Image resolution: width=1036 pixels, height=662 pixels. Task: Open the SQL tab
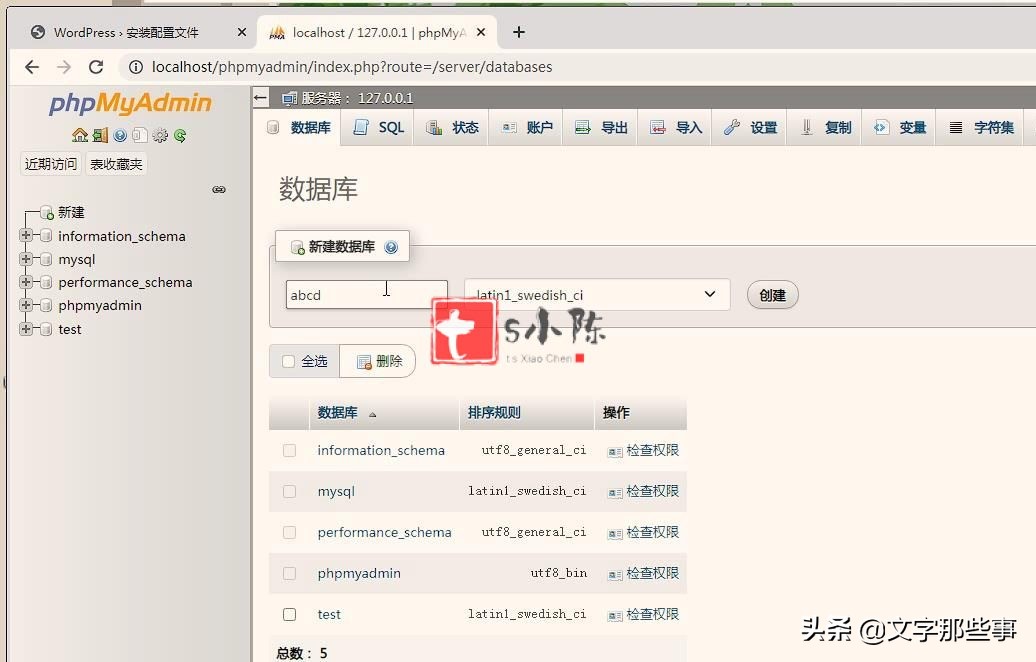point(378,128)
